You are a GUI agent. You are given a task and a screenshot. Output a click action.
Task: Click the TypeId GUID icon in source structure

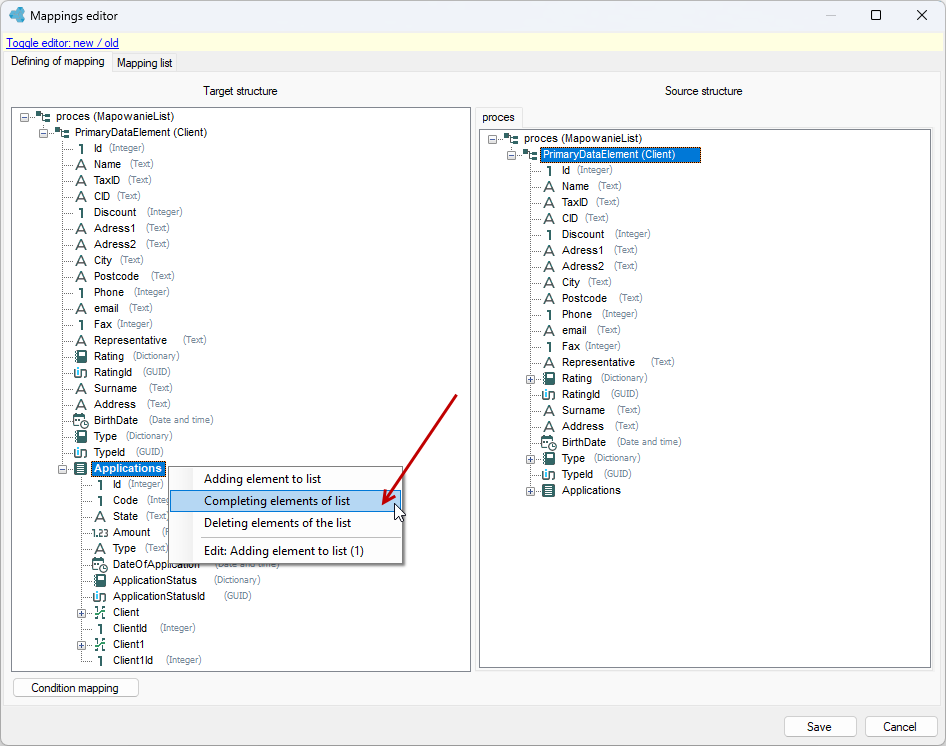548,474
